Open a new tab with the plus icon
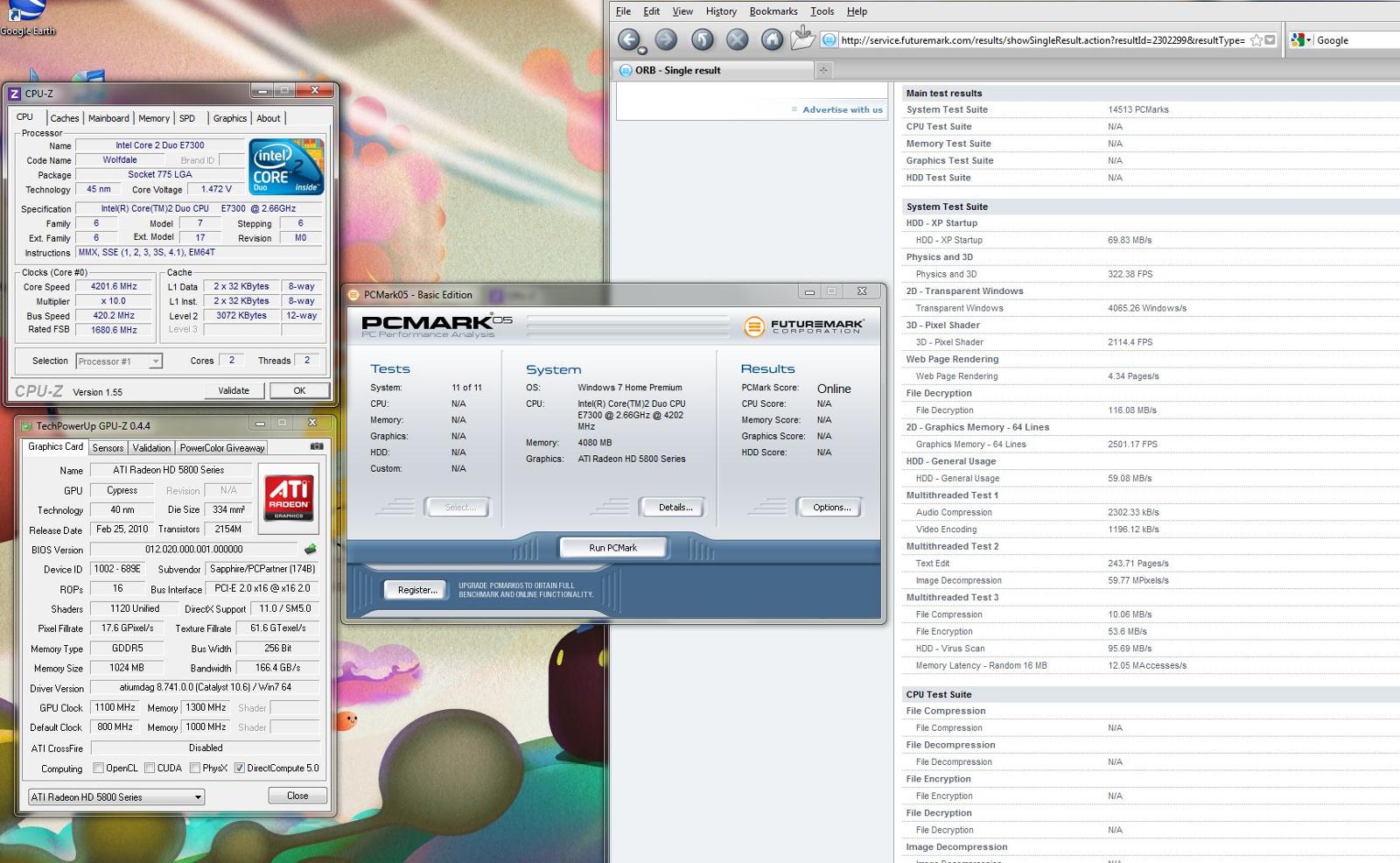The width and height of the screenshot is (1400, 863). 823,70
